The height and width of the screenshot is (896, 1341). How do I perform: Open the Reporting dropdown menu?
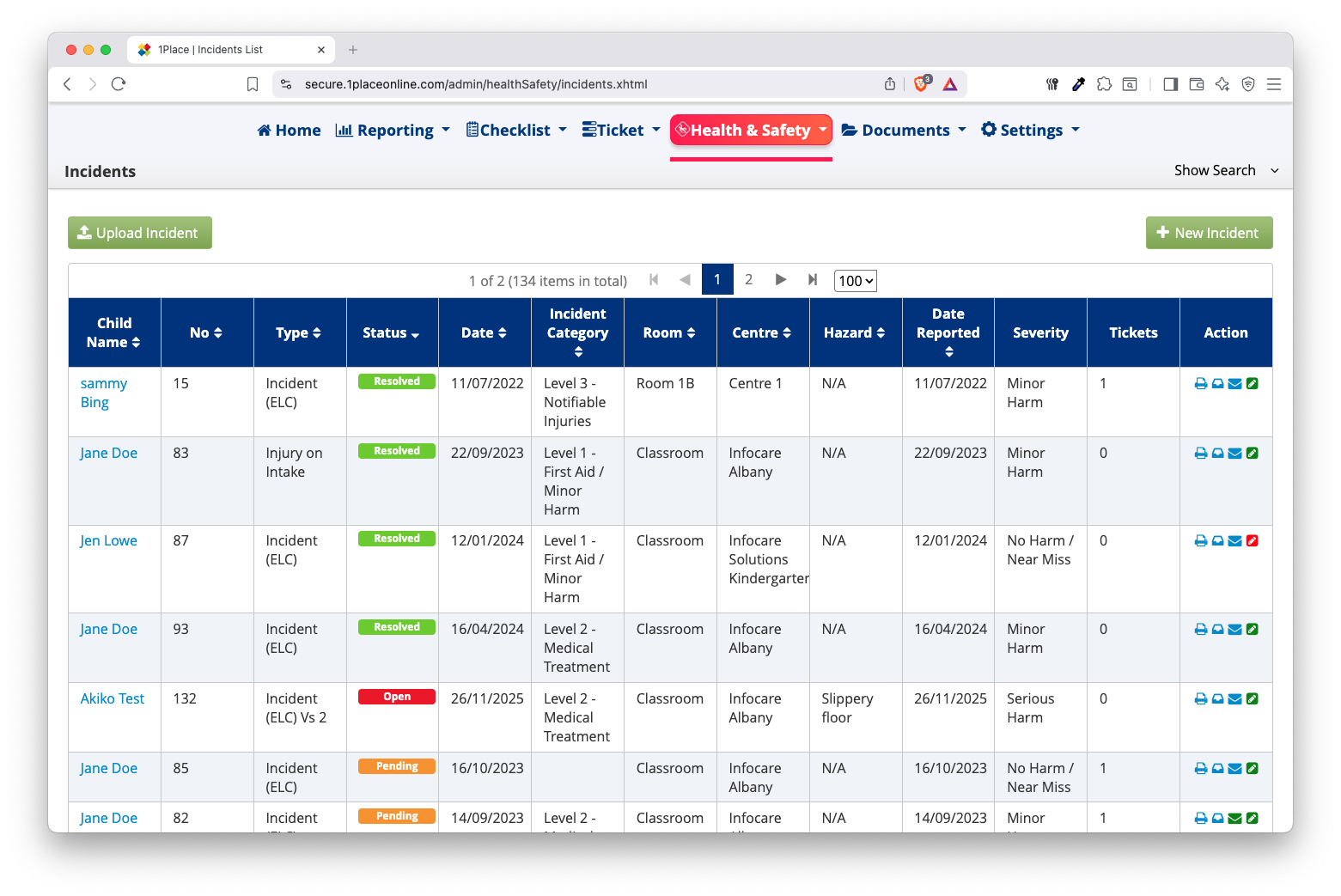393,131
